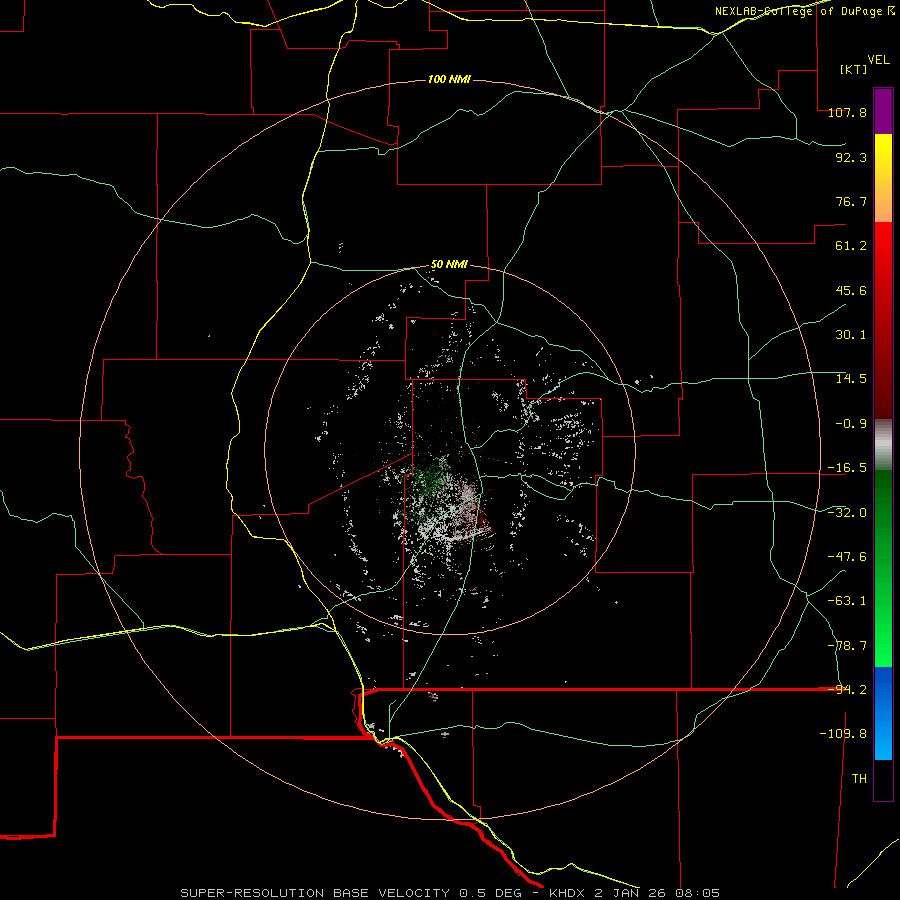This screenshot has width=900, height=900.
Task: Click the "-16.5" velocity scale value
Action: 847,468
